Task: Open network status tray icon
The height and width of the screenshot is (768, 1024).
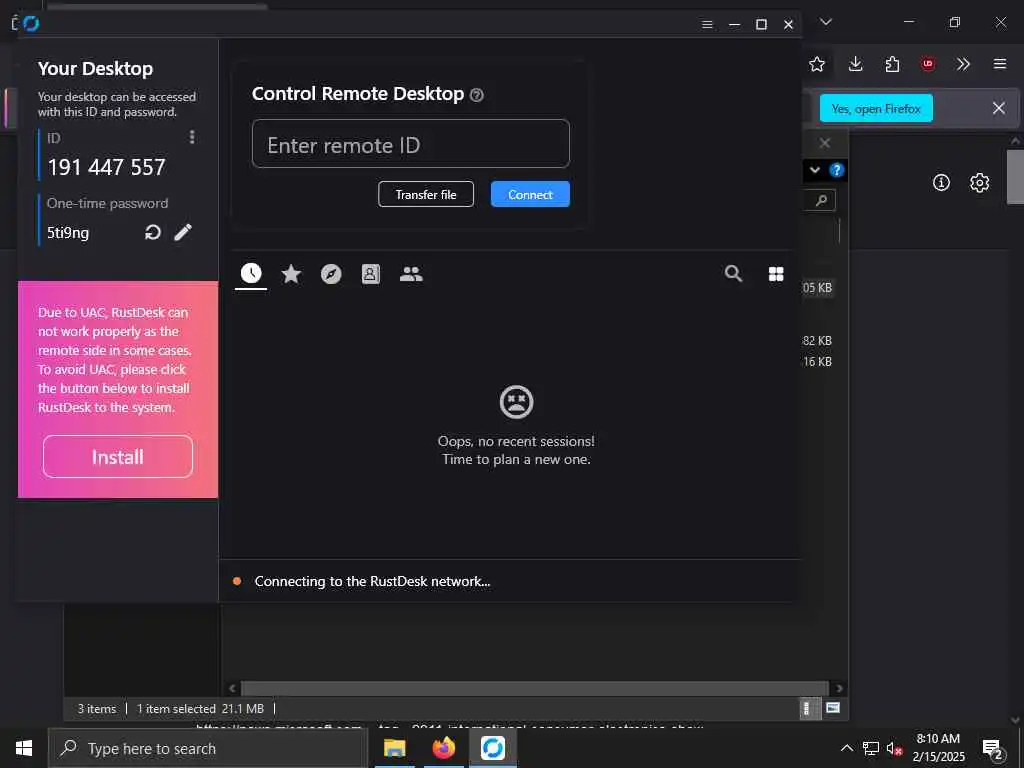Action: point(871,748)
